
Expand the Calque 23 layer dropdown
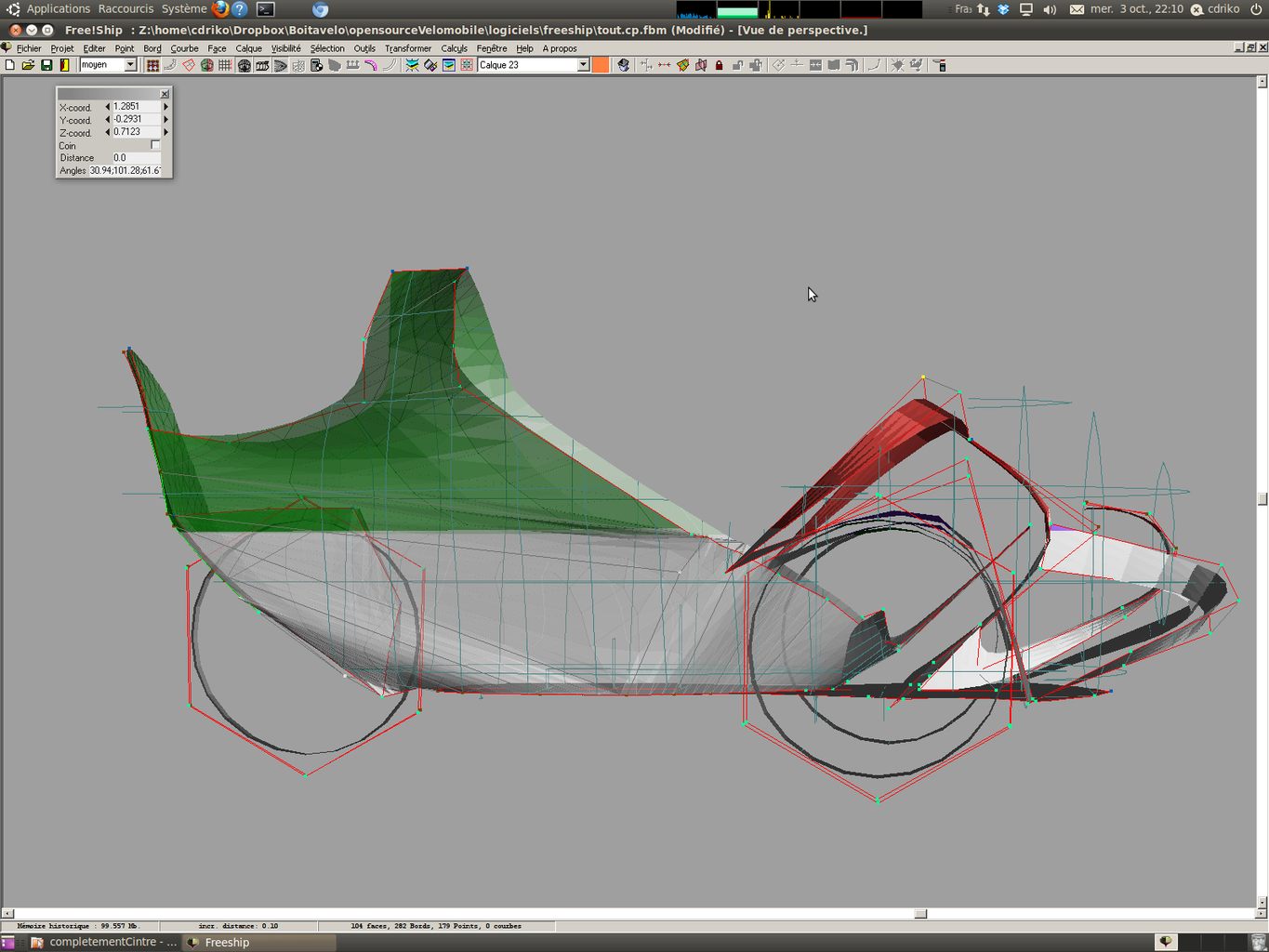pyautogui.click(x=583, y=65)
